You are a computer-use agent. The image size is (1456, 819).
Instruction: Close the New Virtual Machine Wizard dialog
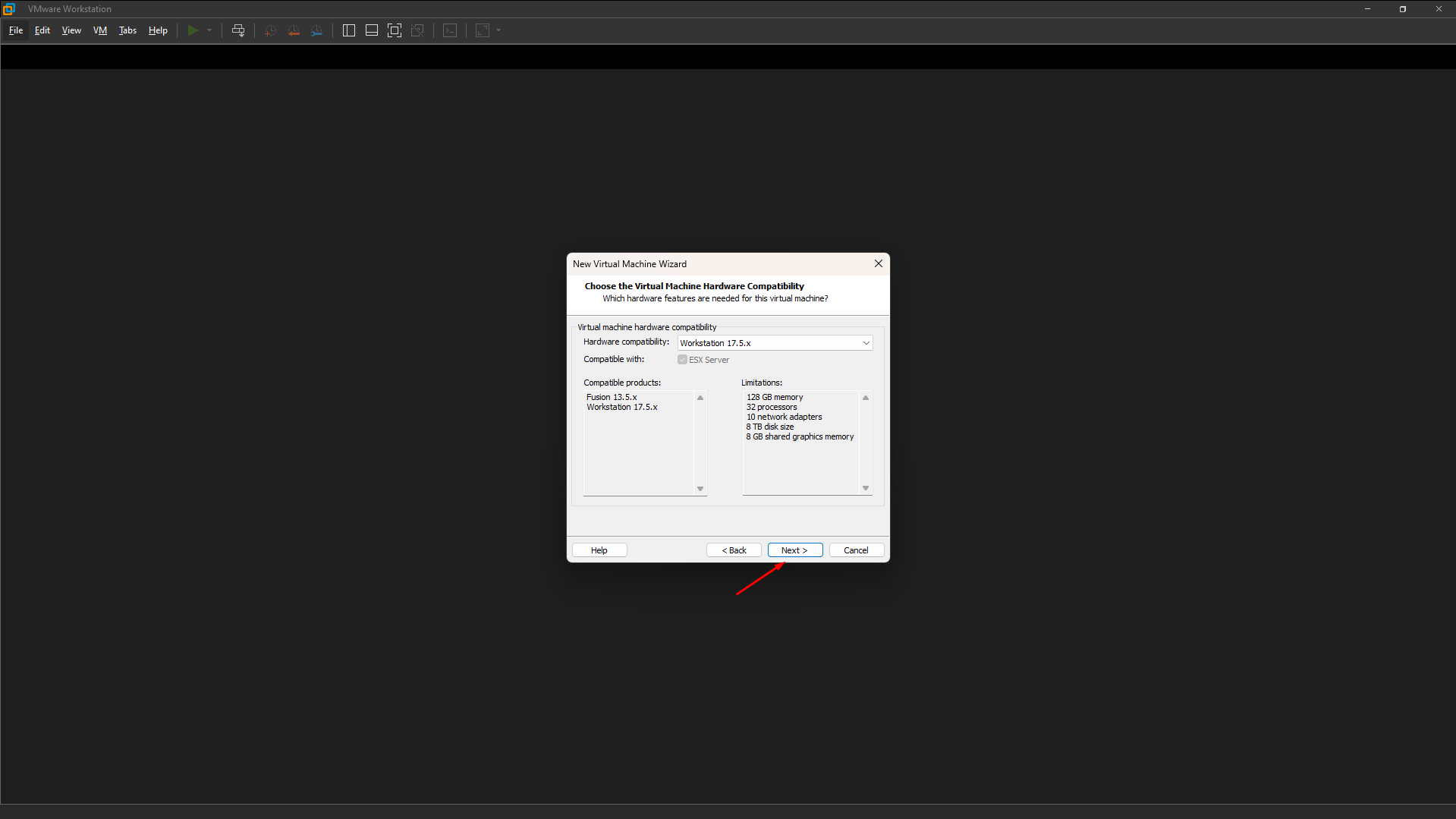(x=878, y=263)
